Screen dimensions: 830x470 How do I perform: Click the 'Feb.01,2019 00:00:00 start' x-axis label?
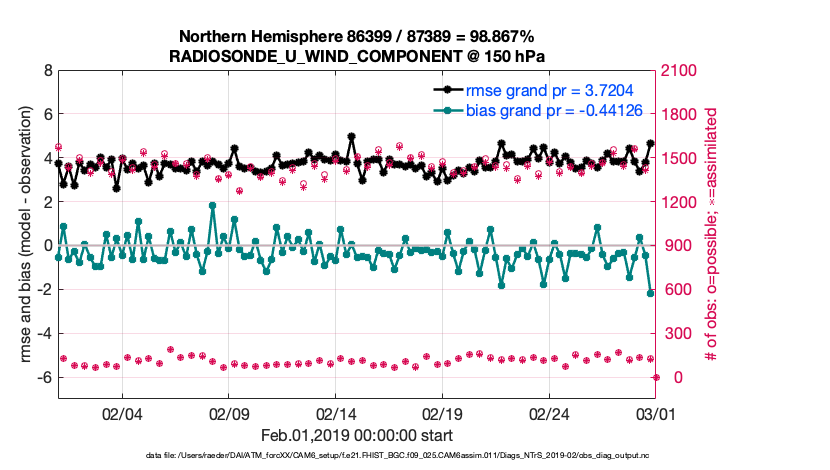click(356, 436)
